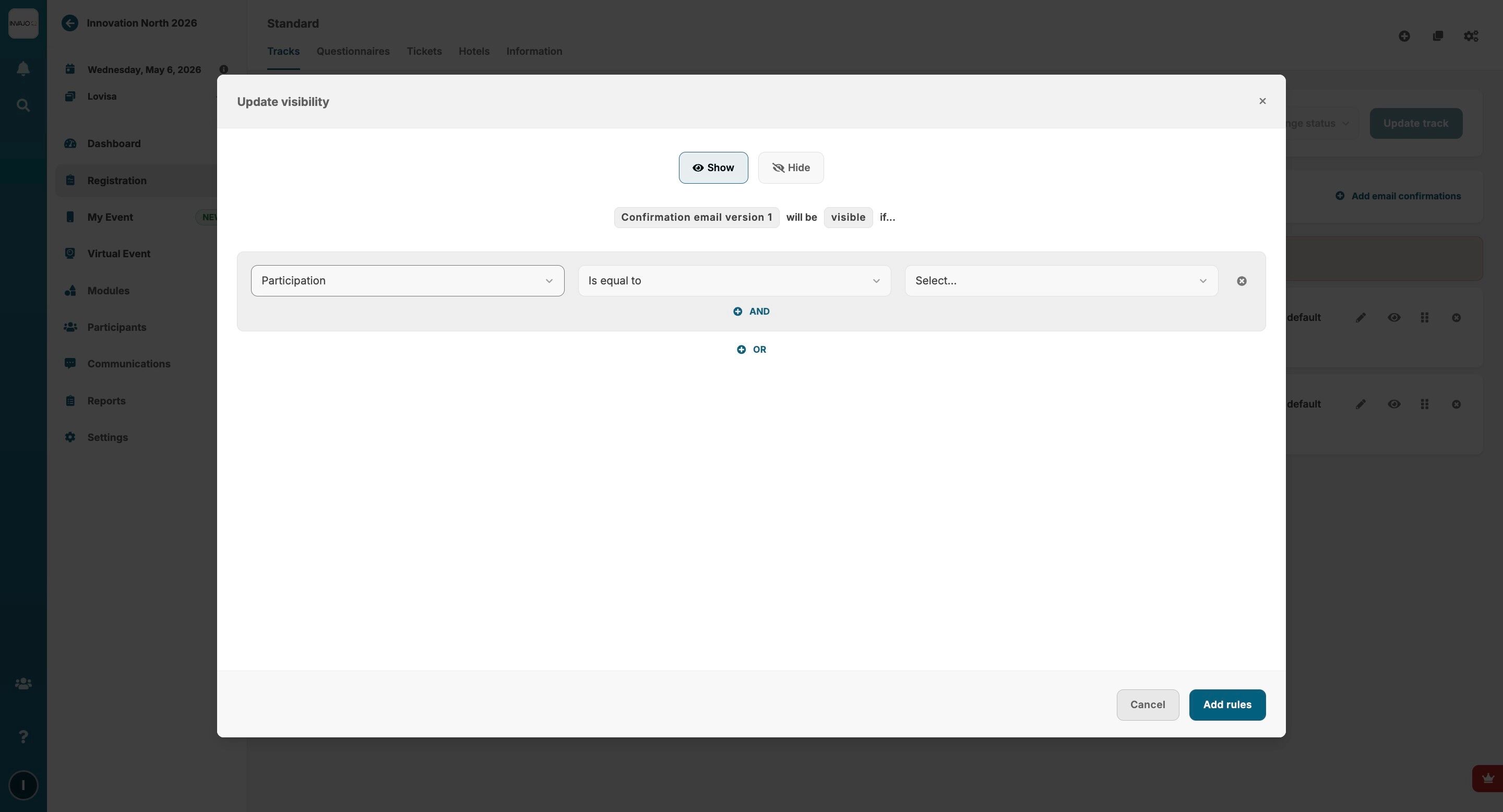Image resolution: width=1503 pixels, height=812 pixels.
Task: Open the Participants menu item
Action: coord(117,327)
